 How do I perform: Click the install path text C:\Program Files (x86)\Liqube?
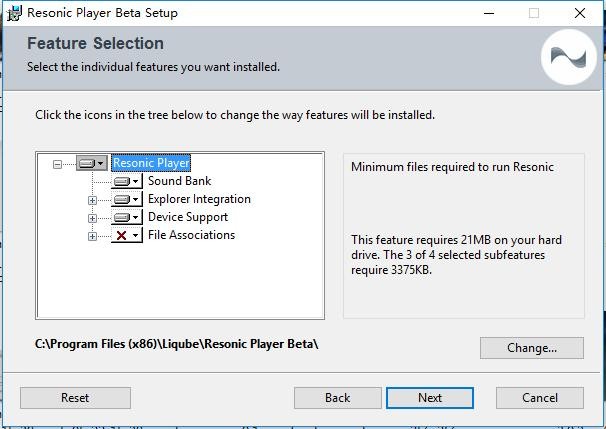(177, 344)
